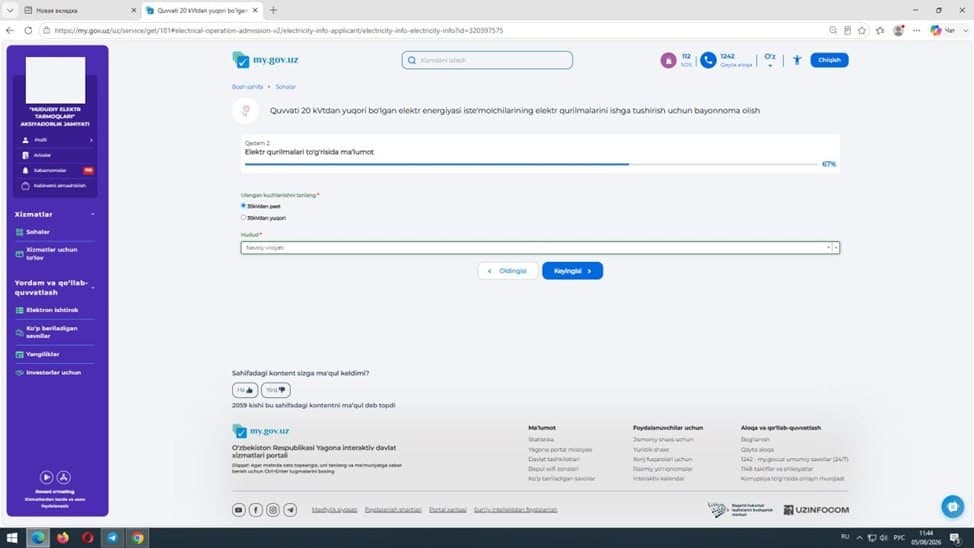Collapse the Xizmatlar sidebar section

pos(93,214)
